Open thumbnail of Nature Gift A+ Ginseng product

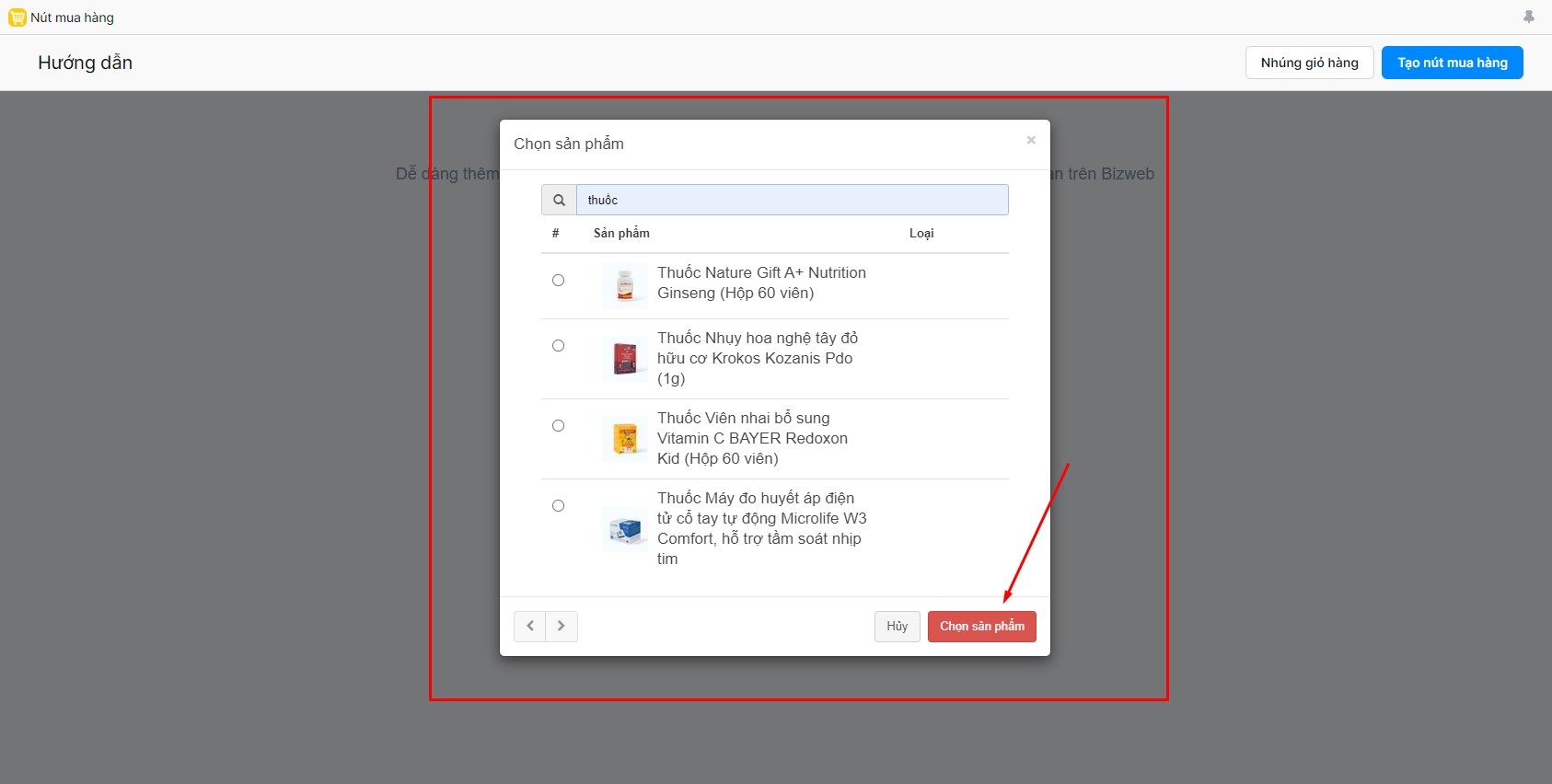click(x=625, y=285)
